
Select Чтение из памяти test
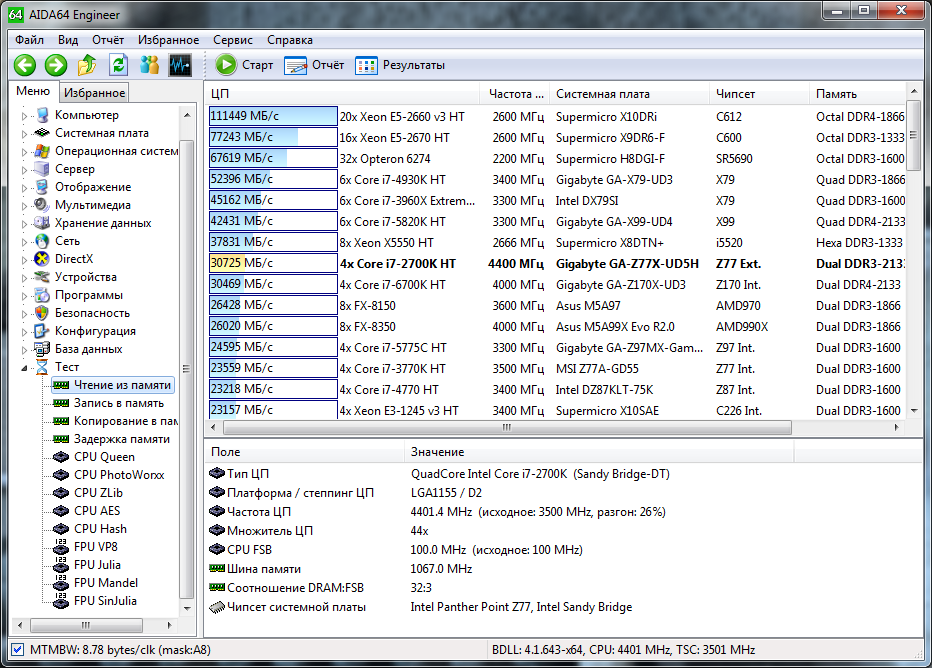coord(113,385)
